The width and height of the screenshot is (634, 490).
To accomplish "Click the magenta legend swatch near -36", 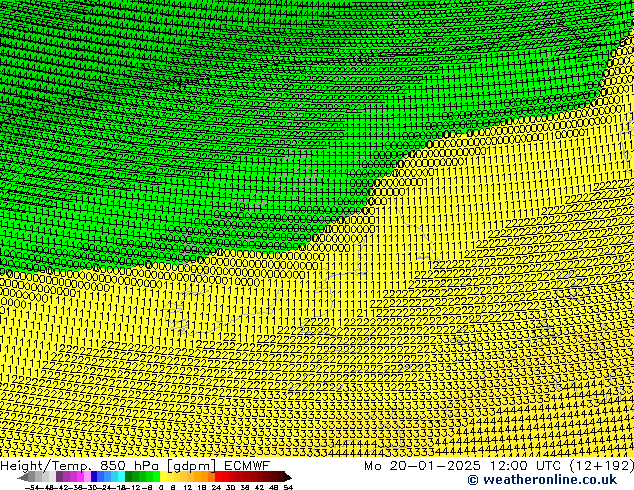I will pyautogui.click(x=80, y=476).
